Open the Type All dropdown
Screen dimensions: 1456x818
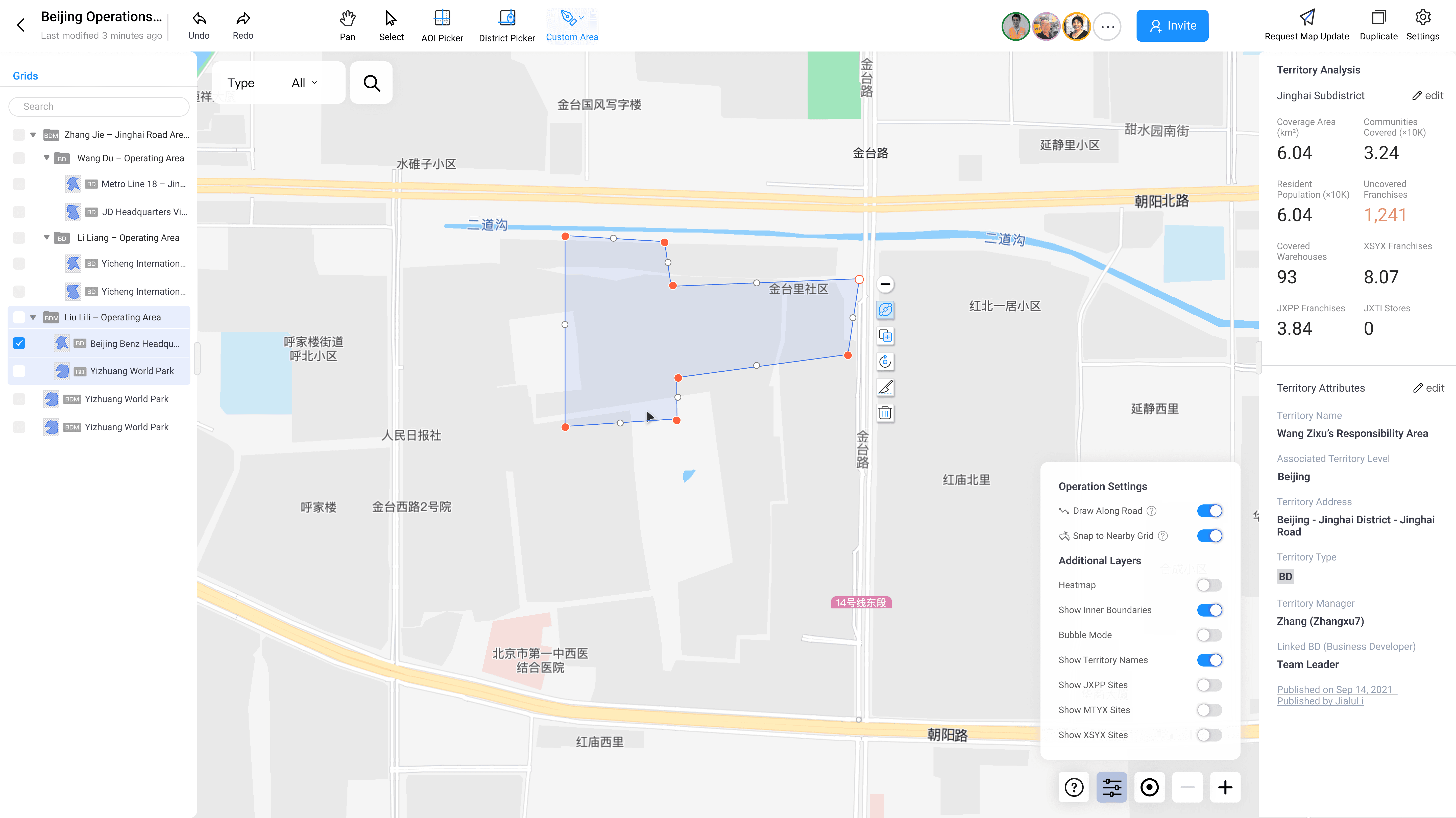304,83
